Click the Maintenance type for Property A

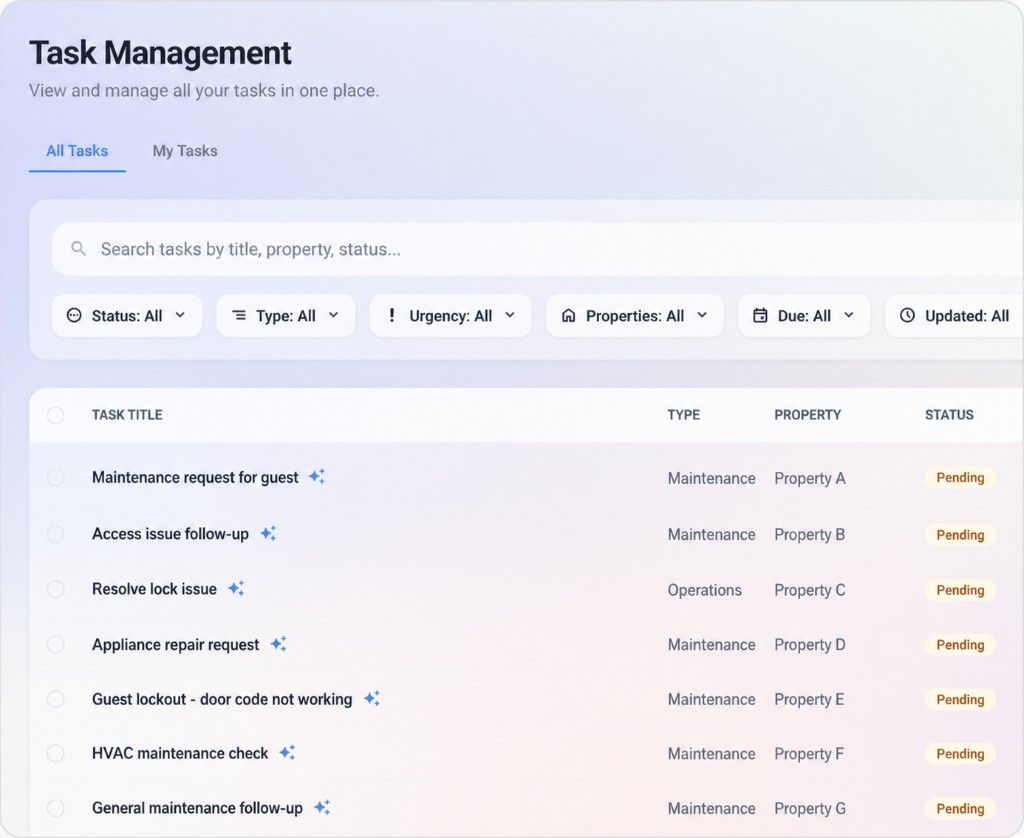(x=711, y=478)
